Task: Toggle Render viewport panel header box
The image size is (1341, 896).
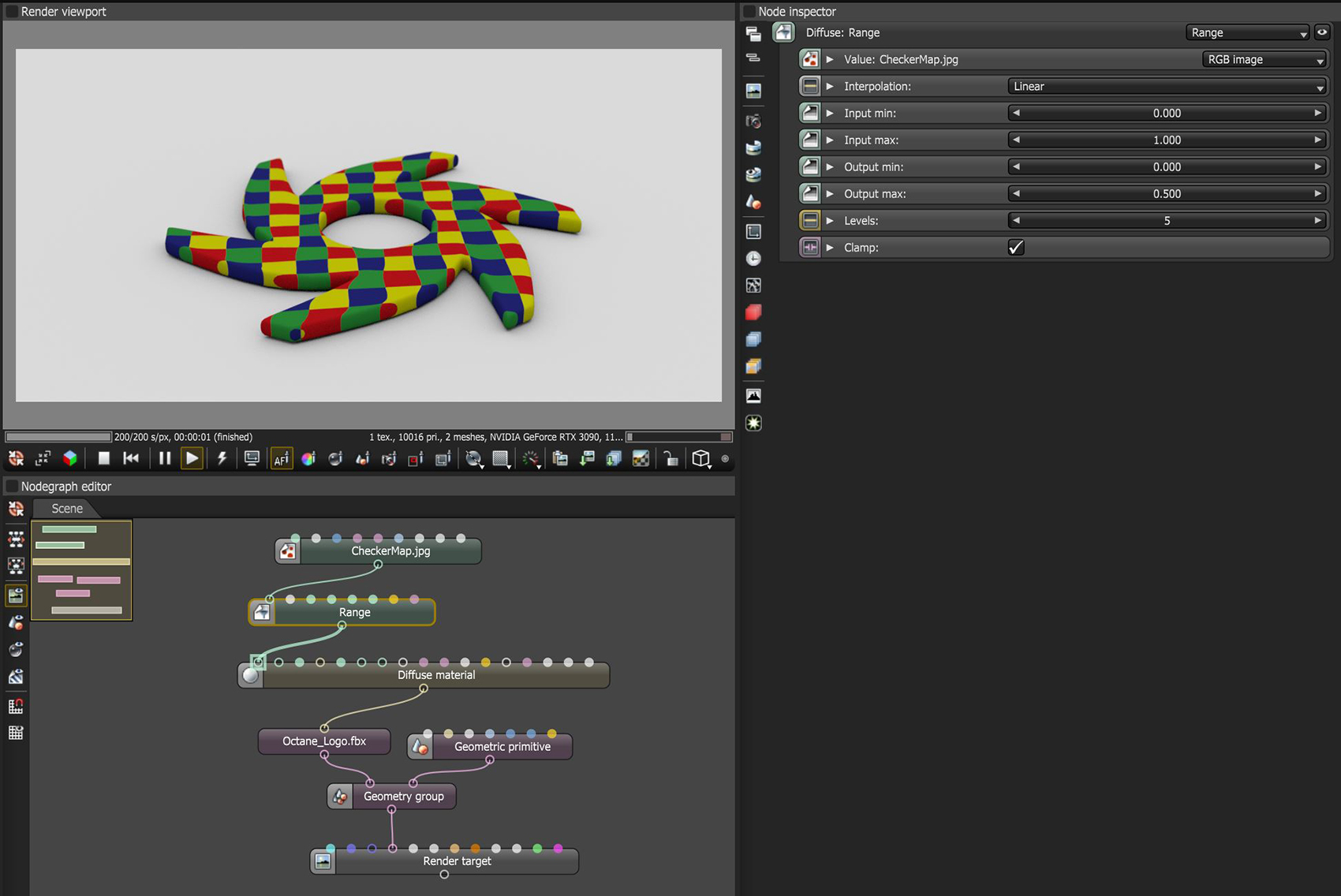Action: coord(12,12)
